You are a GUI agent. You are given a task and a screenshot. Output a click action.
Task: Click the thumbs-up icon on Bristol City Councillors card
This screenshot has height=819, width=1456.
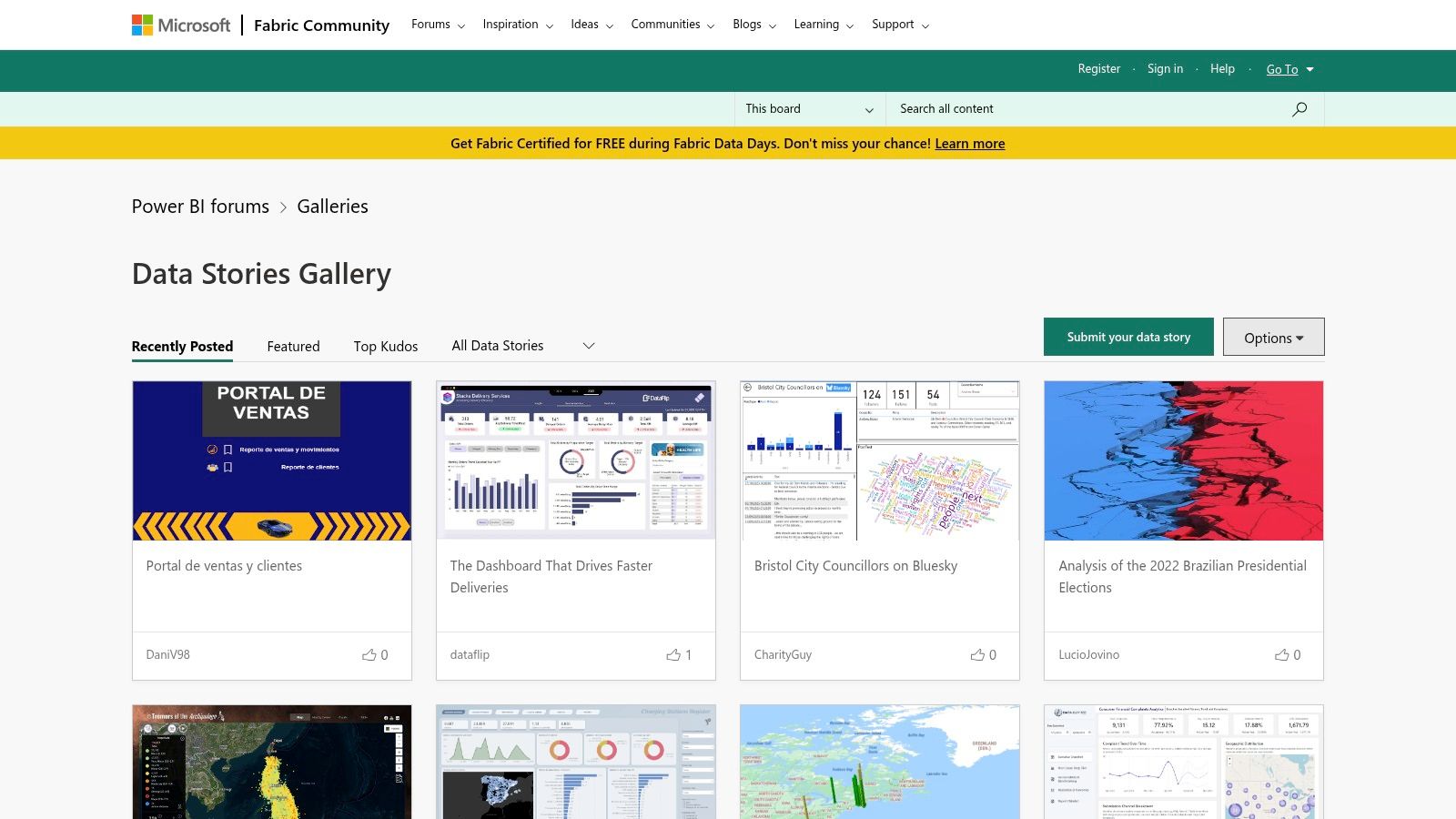coord(978,654)
